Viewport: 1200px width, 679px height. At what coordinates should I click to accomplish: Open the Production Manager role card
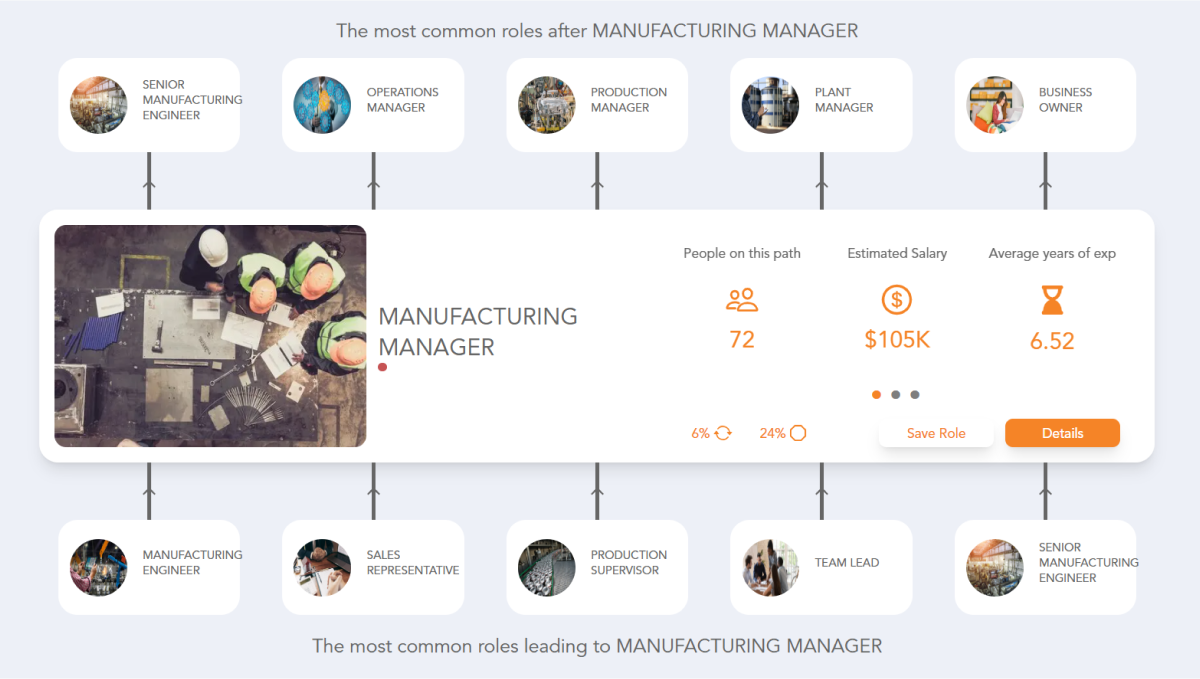tap(596, 104)
